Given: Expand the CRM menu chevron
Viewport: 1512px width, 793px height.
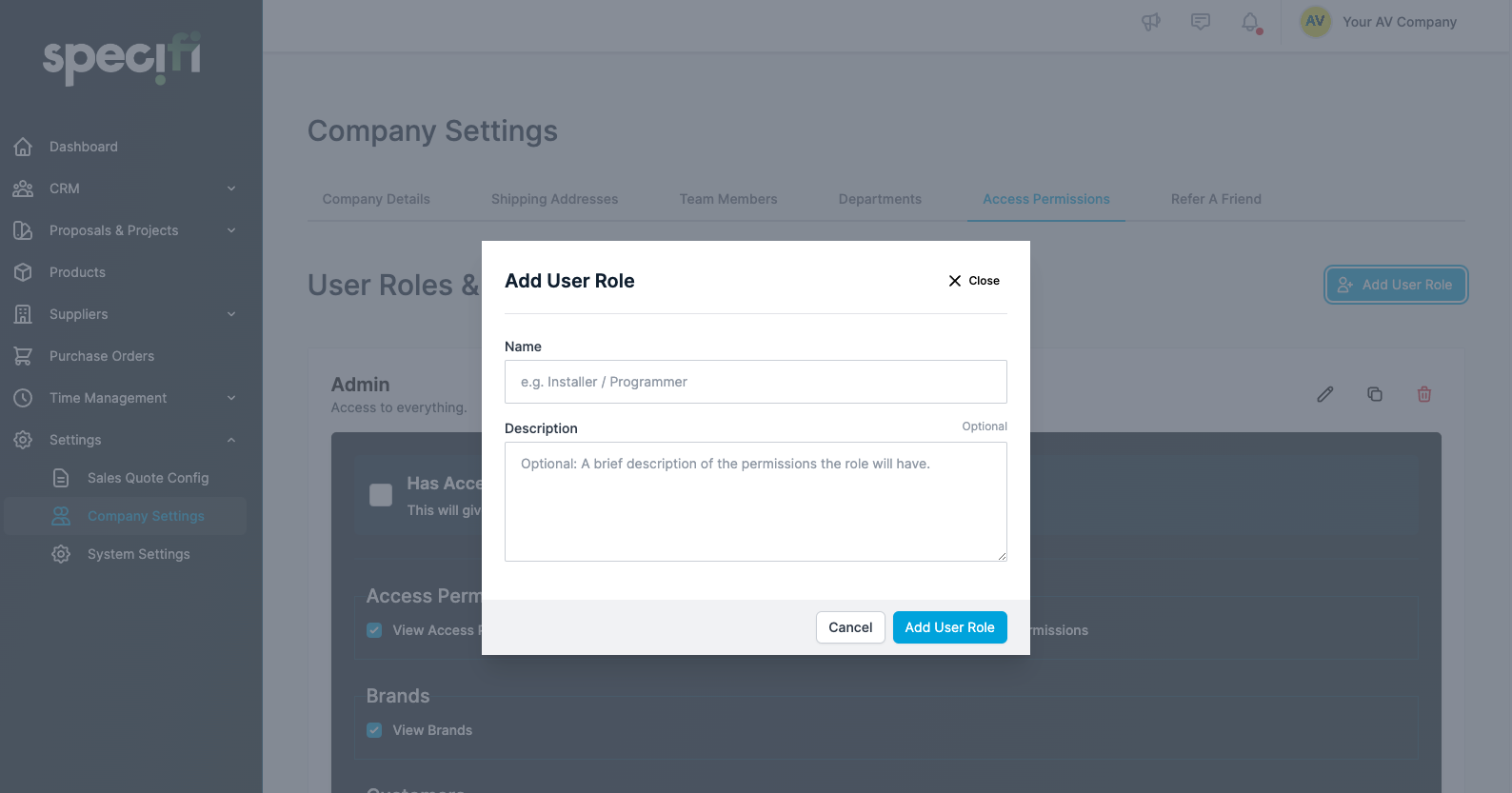Looking at the screenshot, I should click(231, 188).
